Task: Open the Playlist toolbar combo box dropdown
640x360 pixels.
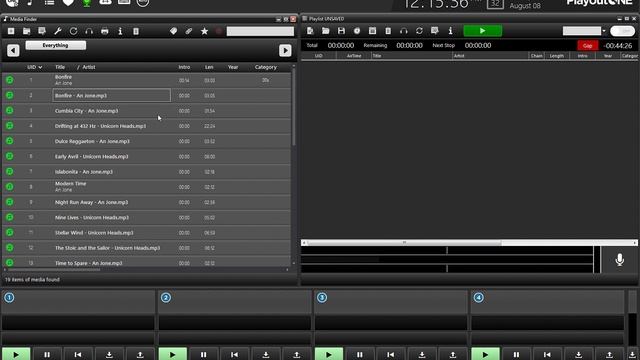Action: click(x=604, y=31)
